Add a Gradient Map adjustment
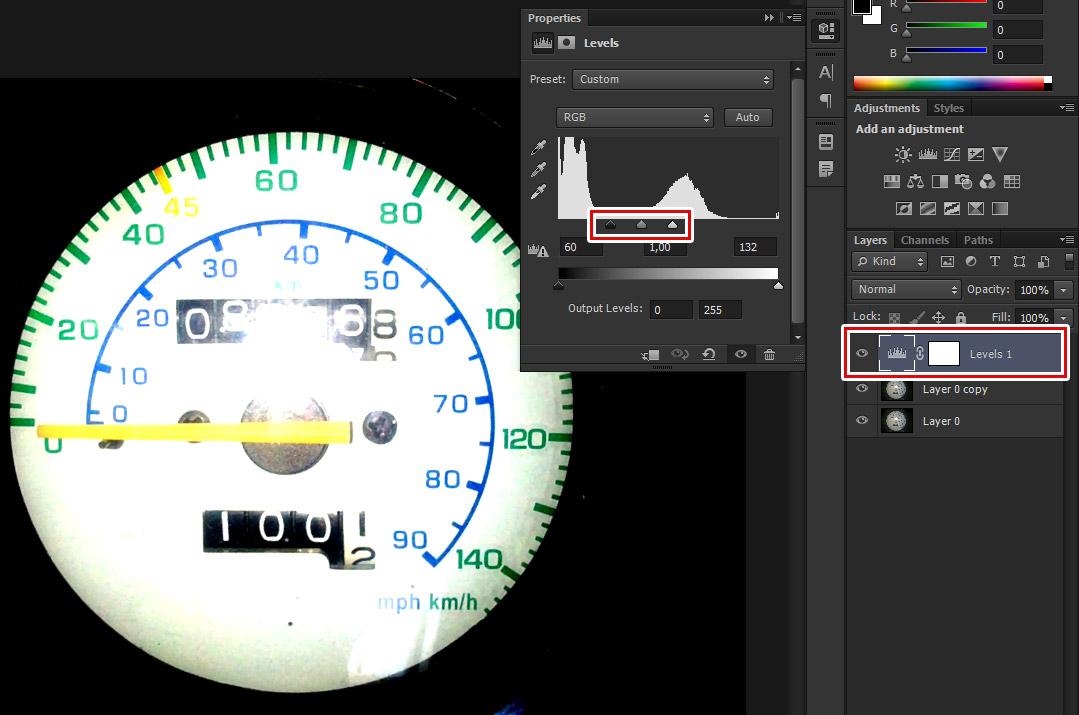The image size is (1079, 715). pyautogui.click(x=1000, y=209)
